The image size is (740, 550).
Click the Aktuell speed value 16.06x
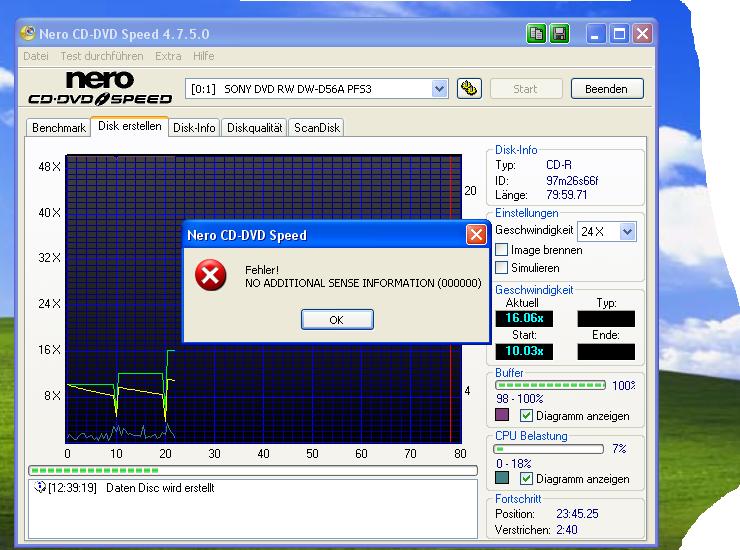pyautogui.click(x=524, y=319)
